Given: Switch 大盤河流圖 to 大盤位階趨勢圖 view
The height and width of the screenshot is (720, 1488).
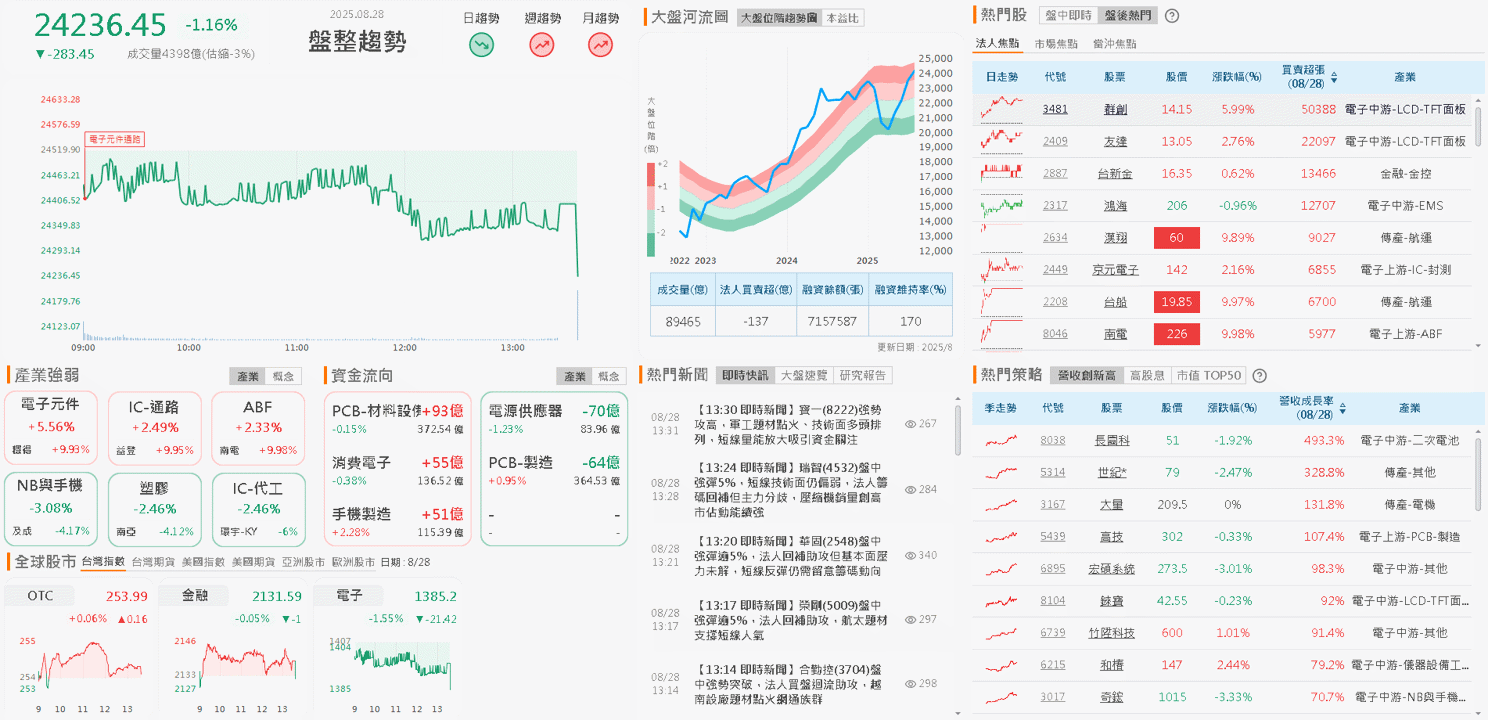Looking at the screenshot, I should (x=778, y=18).
